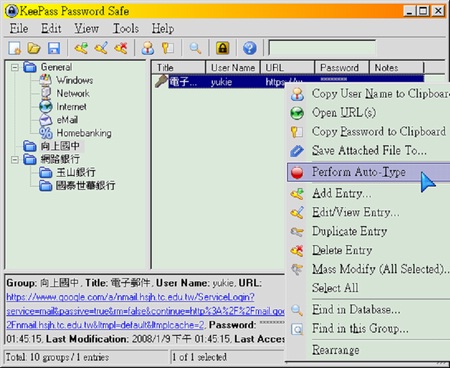The image size is (450, 368).
Task: Click the Internet globe group icon
Action: [x=46, y=107]
